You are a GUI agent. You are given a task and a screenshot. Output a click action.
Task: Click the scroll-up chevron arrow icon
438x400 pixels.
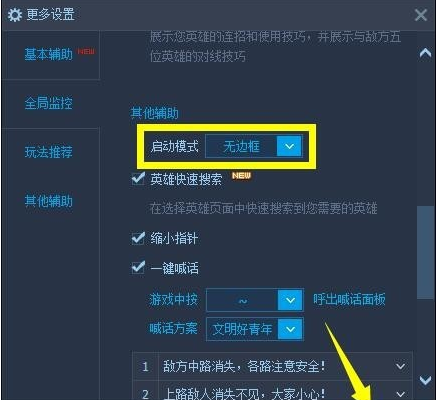[425, 53]
